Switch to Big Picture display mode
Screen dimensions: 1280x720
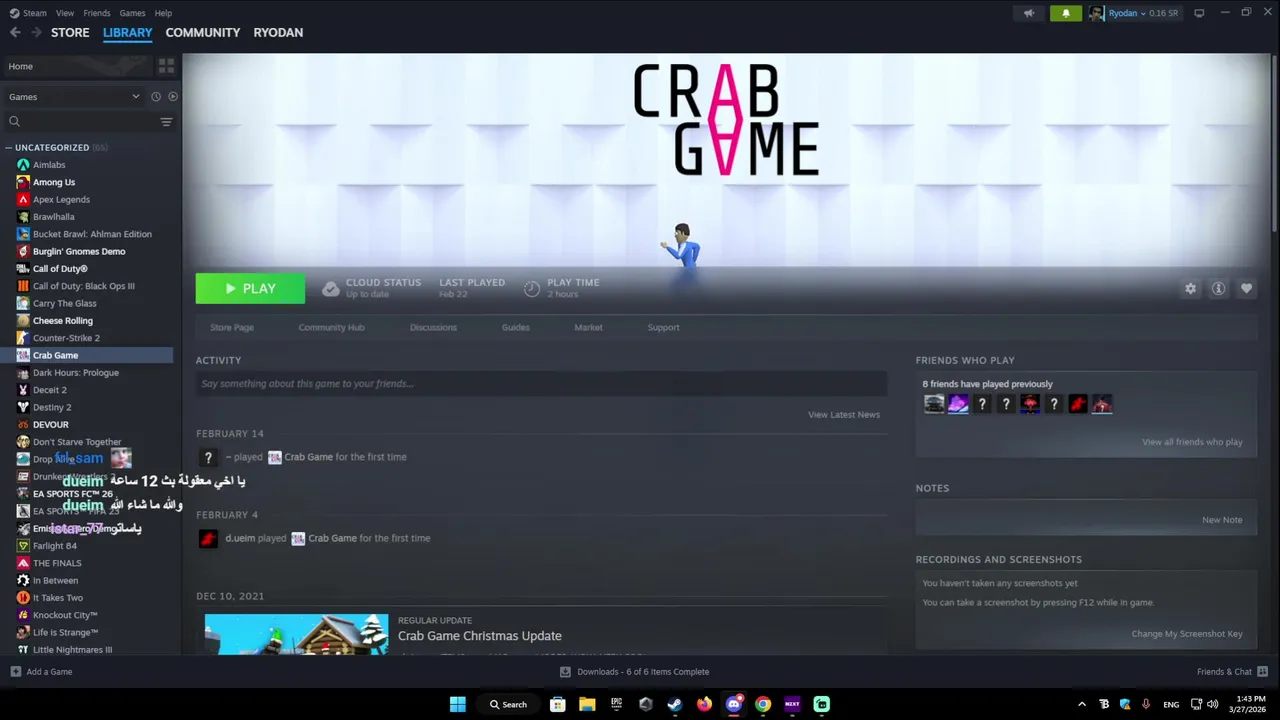[1199, 13]
